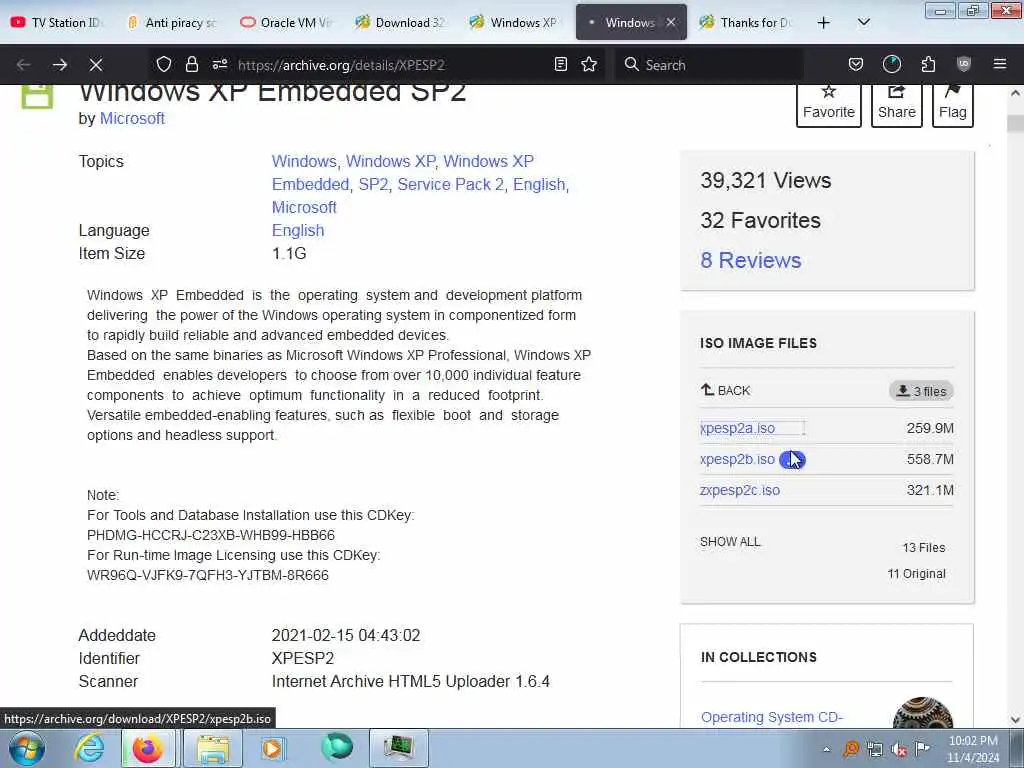
Task: Download zxpesp2c.iso
Action: tap(740, 490)
